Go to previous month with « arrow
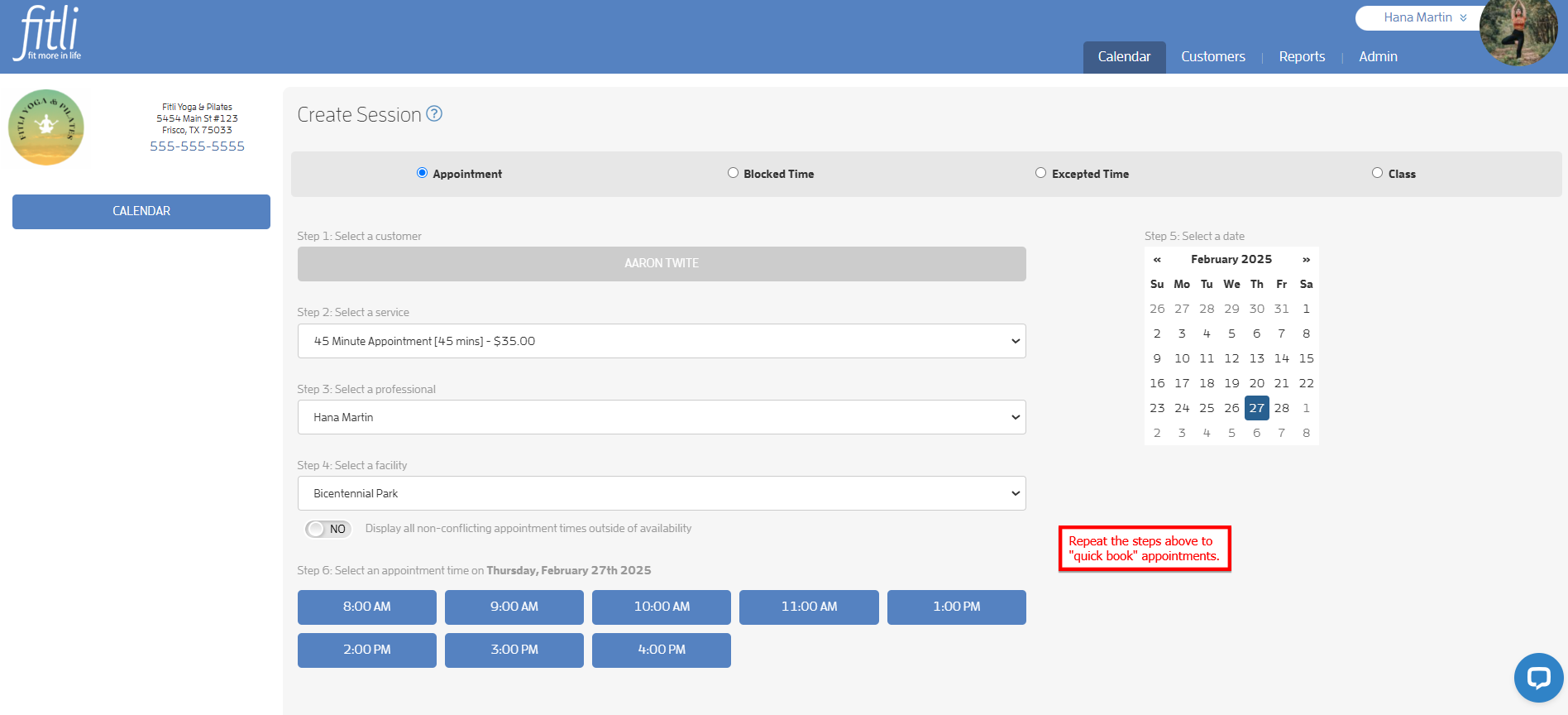The image size is (1568, 715). 1157,259
